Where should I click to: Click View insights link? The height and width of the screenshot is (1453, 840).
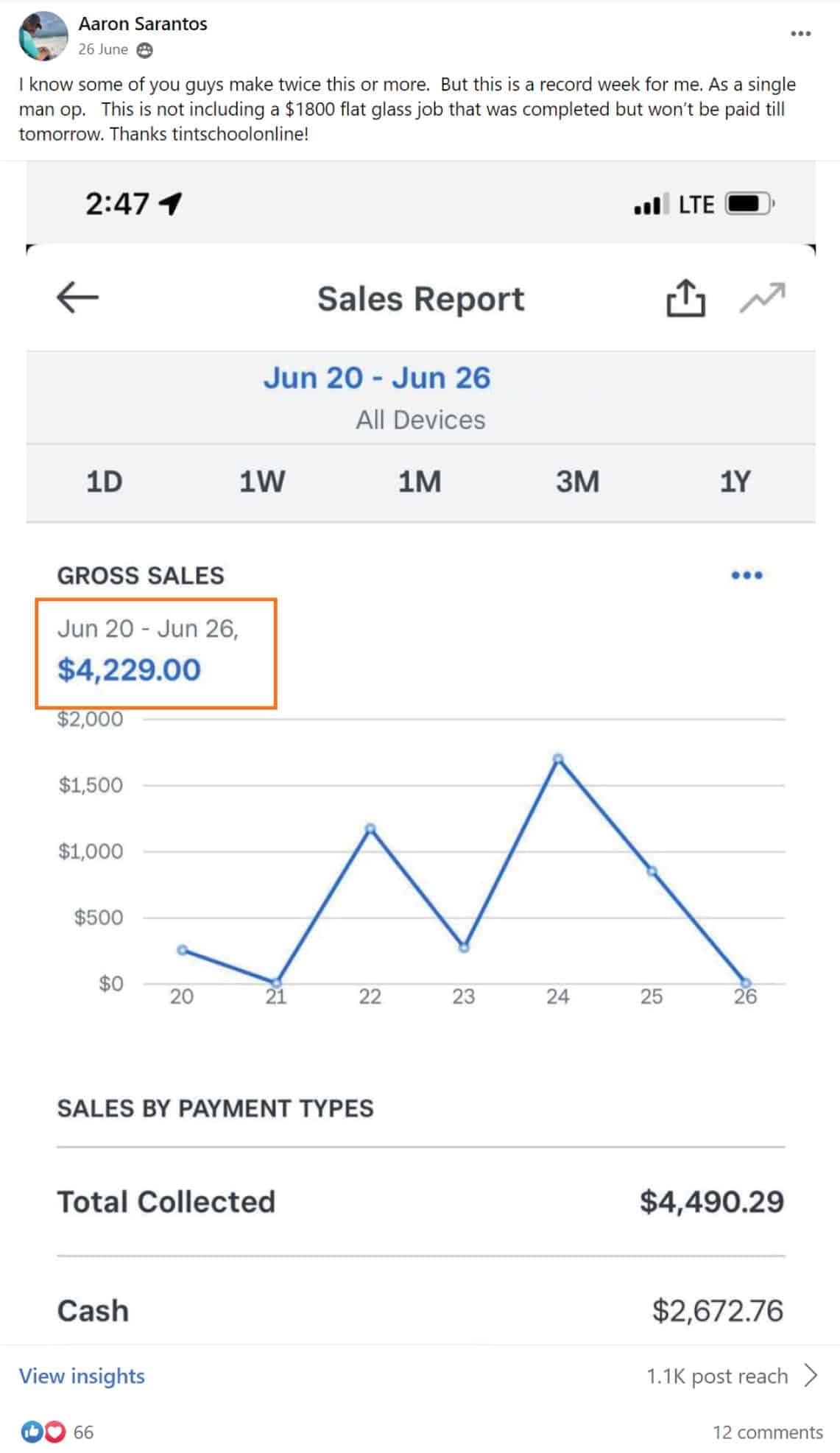point(82,1376)
